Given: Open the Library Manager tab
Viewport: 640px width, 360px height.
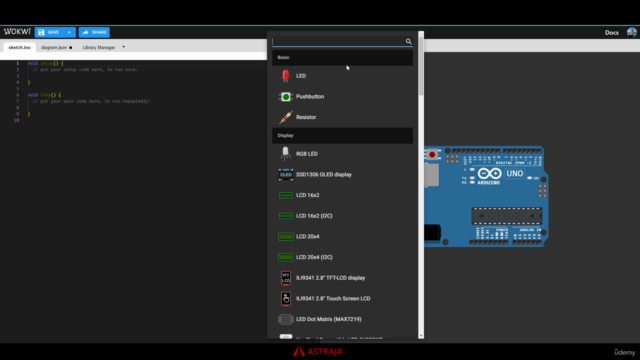Looking at the screenshot, I should pyautogui.click(x=99, y=47).
